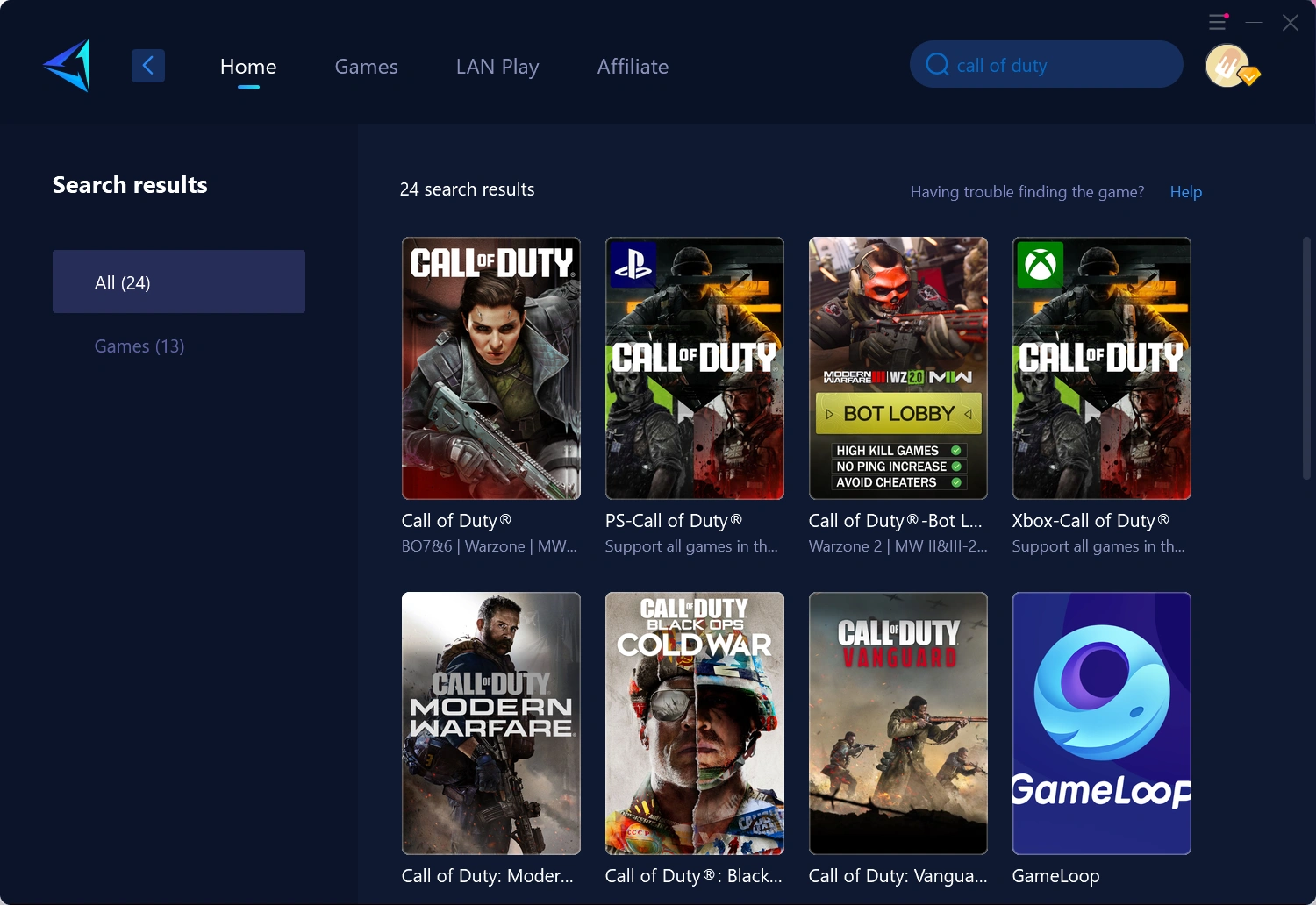The height and width of the screenshot is (905, 1316).
Task: Click the search magnifier icon
Action: pyautogui.click(x=937, y=65)
